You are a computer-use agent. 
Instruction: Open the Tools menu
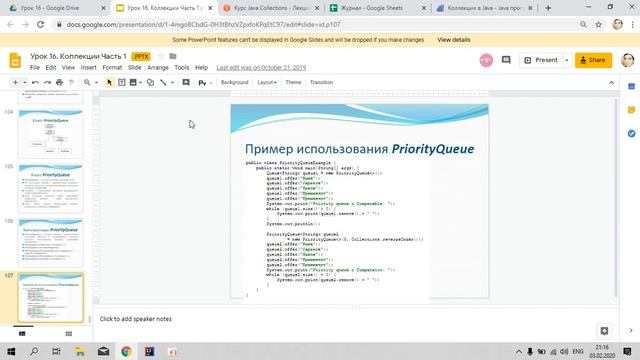[182, 67]
